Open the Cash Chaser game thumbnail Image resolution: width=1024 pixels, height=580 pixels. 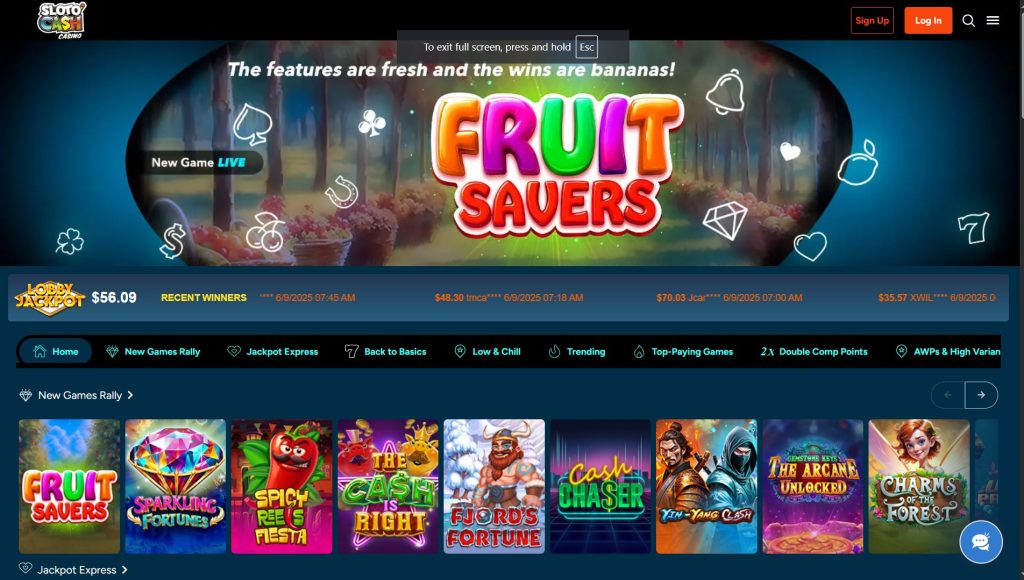[x=600, y=487]
